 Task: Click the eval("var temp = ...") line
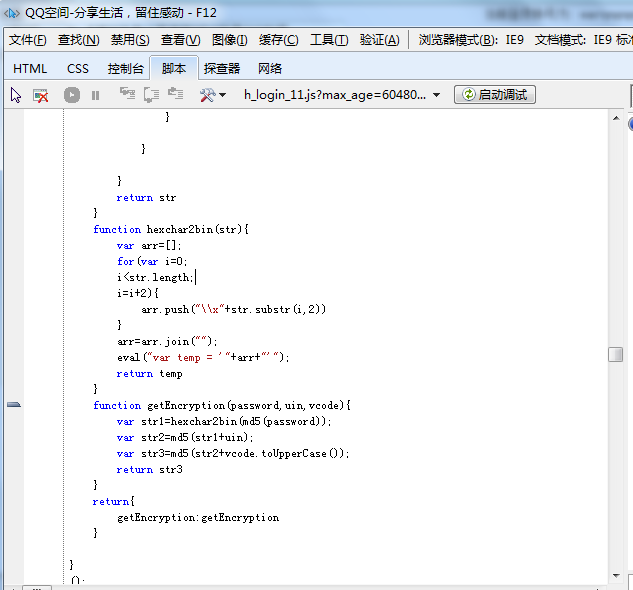tap(203, 357)
